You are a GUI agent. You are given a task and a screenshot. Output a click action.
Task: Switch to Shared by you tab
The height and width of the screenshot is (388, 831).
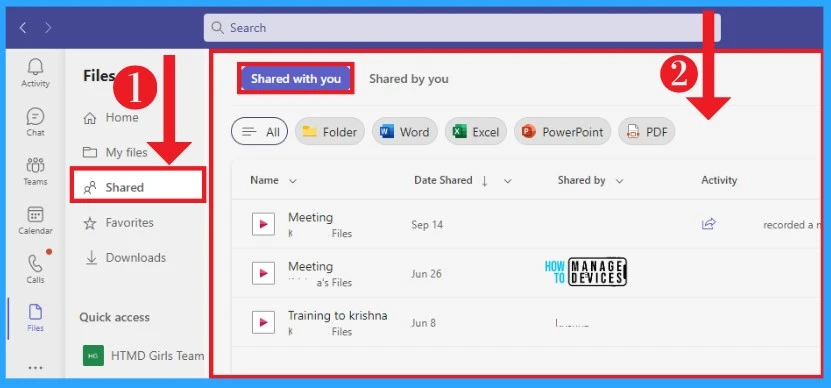[x=409, y=79]
